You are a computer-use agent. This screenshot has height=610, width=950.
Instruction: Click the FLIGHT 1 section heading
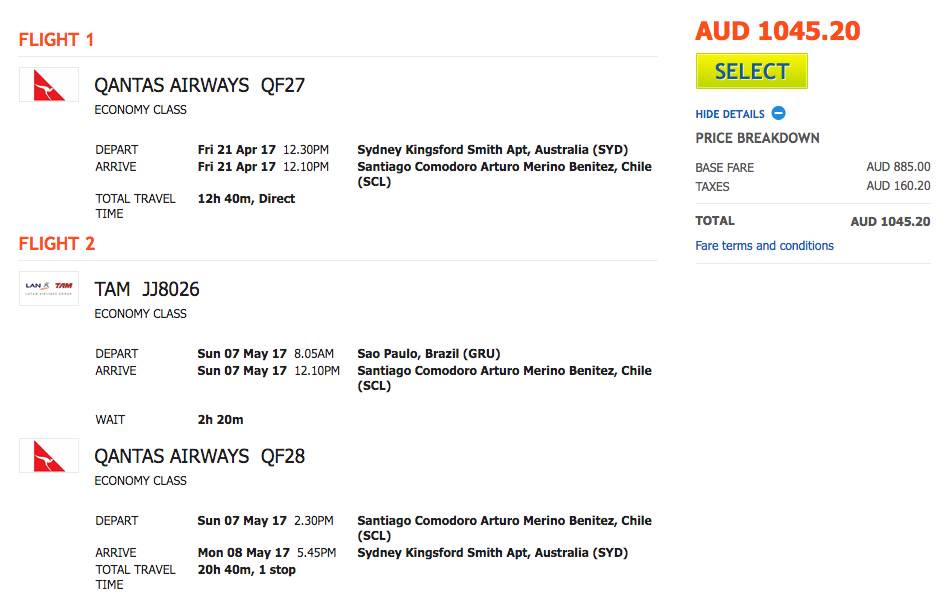click(56, 40)
